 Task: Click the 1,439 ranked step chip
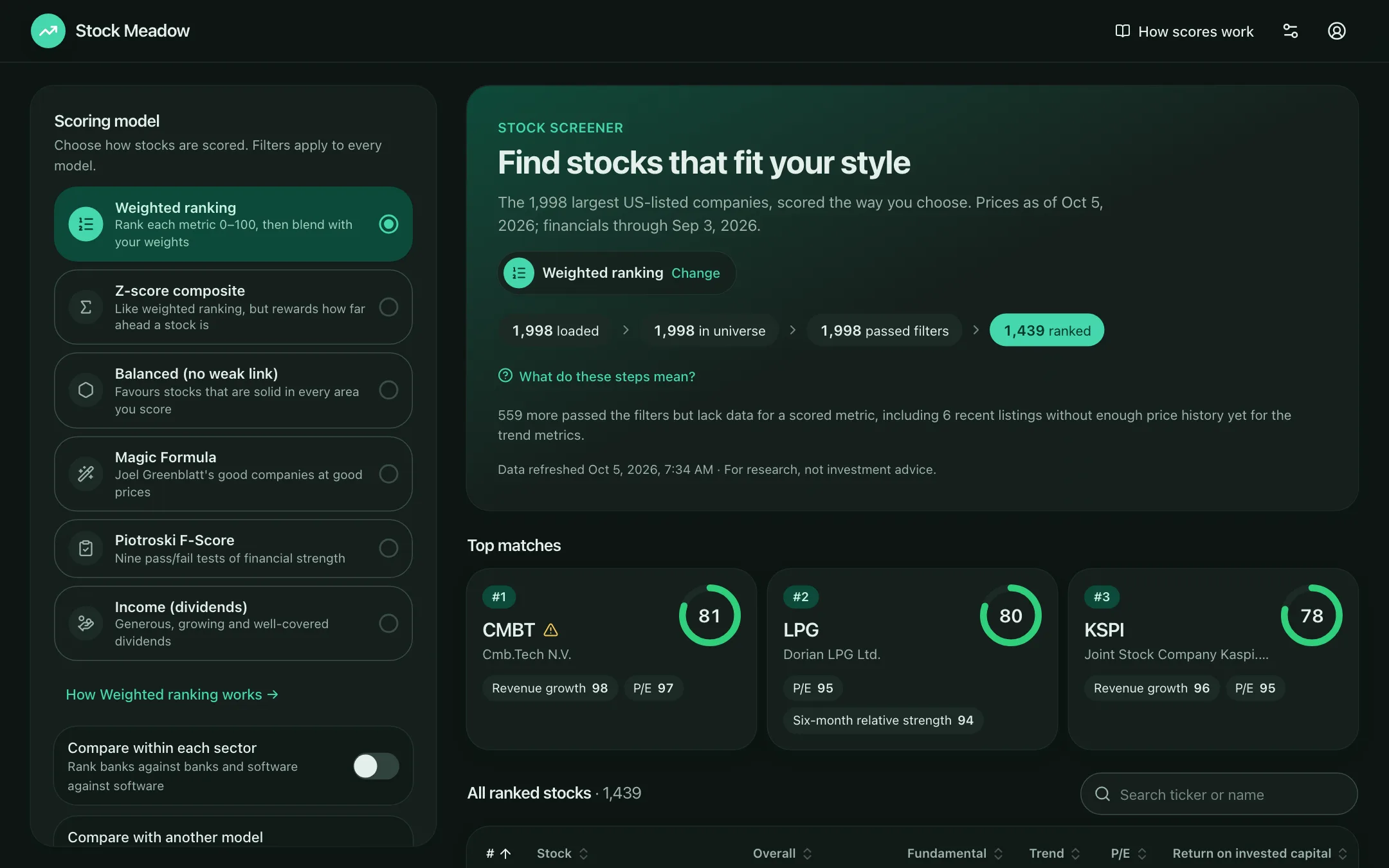[x=1047, y=330]
